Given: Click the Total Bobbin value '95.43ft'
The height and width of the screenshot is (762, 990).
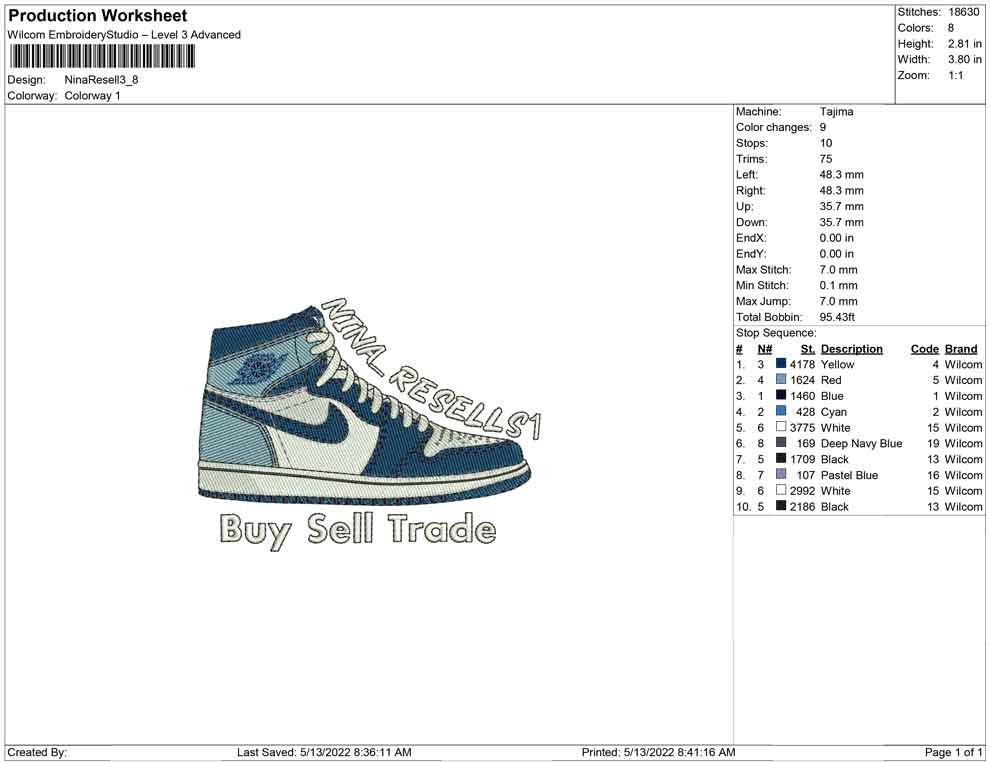Looking at the screenshot, I should pos(837,317).
